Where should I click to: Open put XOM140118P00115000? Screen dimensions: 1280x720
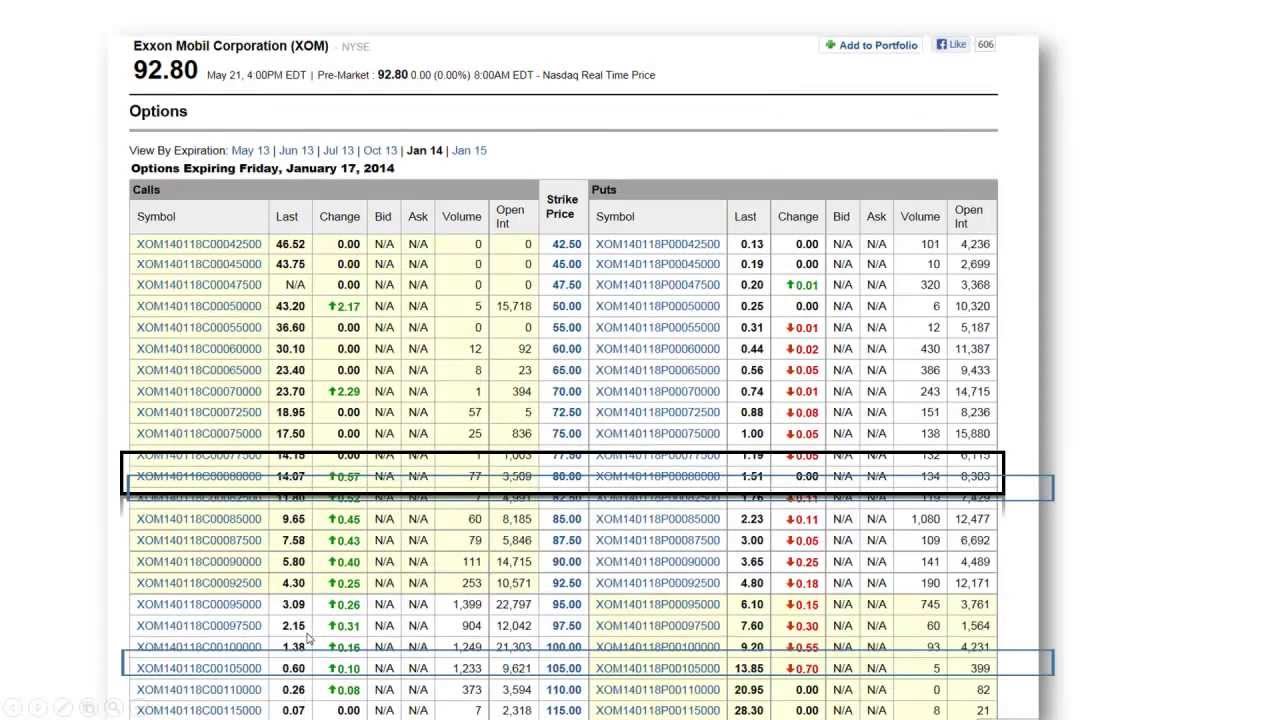click(658, 711)
